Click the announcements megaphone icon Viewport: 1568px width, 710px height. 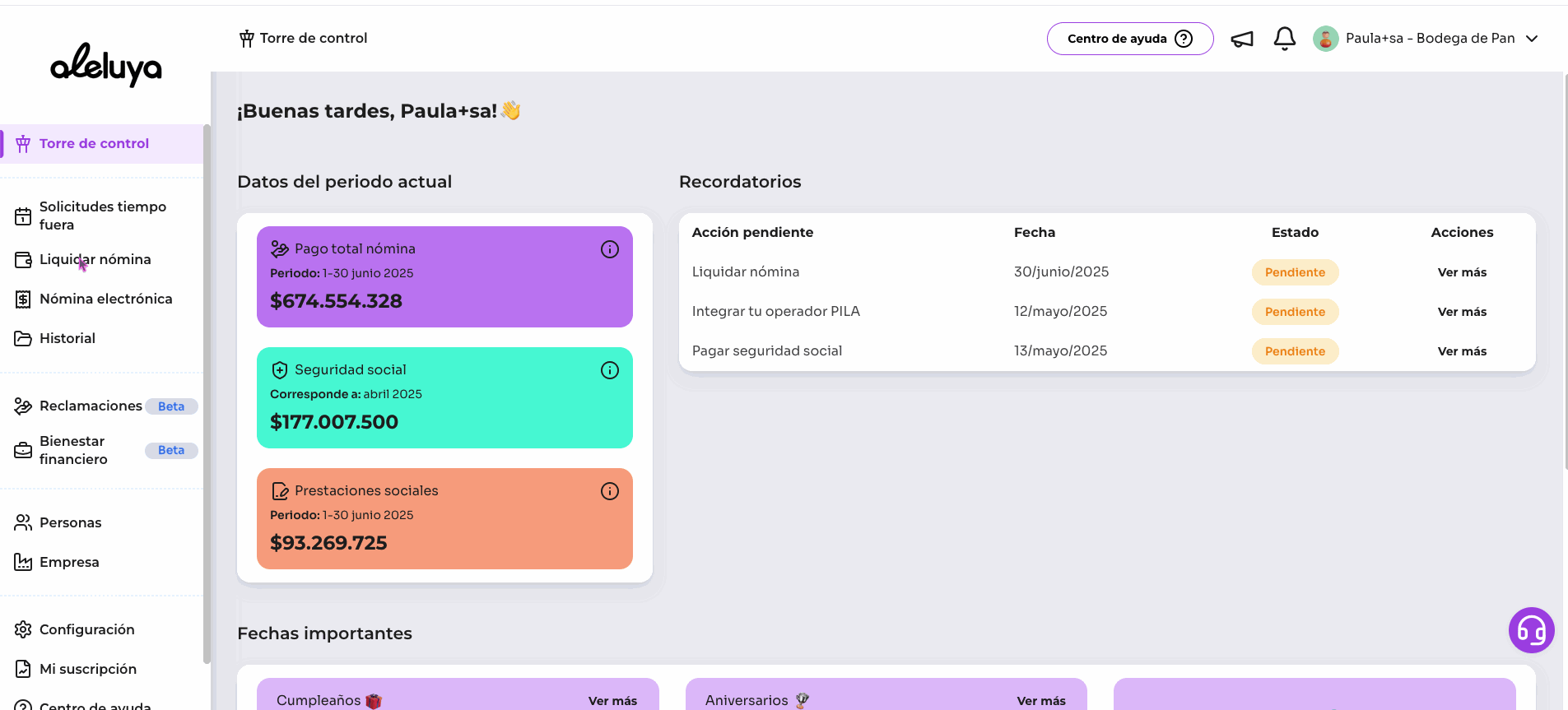click(1241, 39)
